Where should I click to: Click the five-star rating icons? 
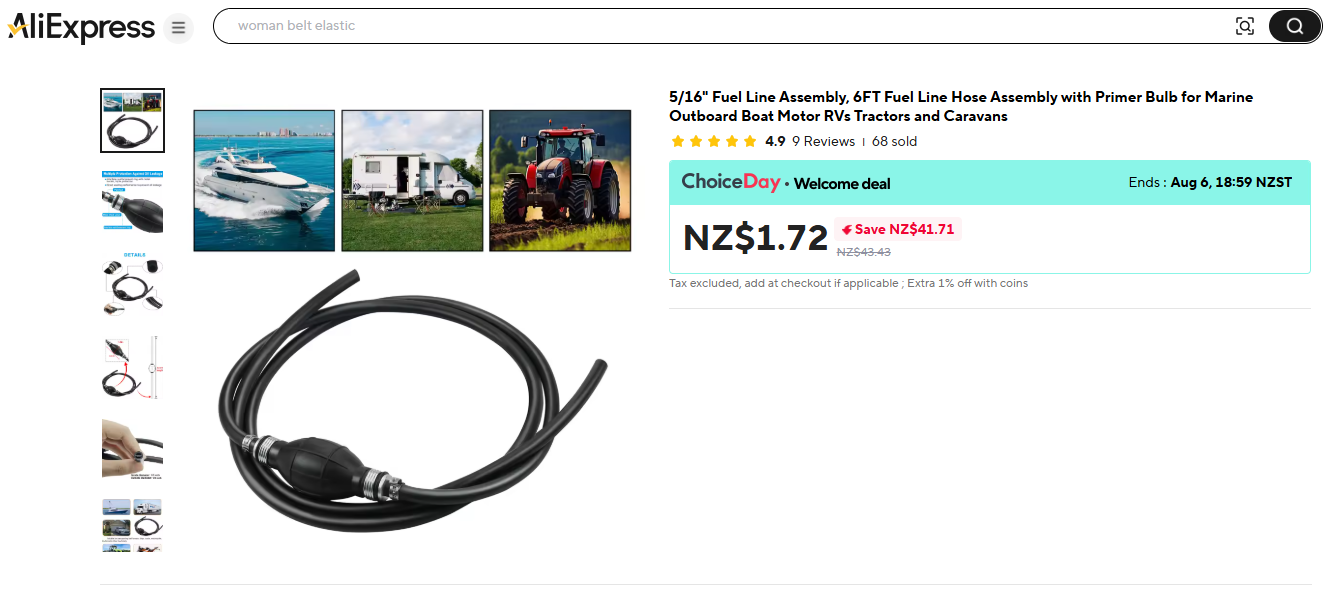click(713, 141)
